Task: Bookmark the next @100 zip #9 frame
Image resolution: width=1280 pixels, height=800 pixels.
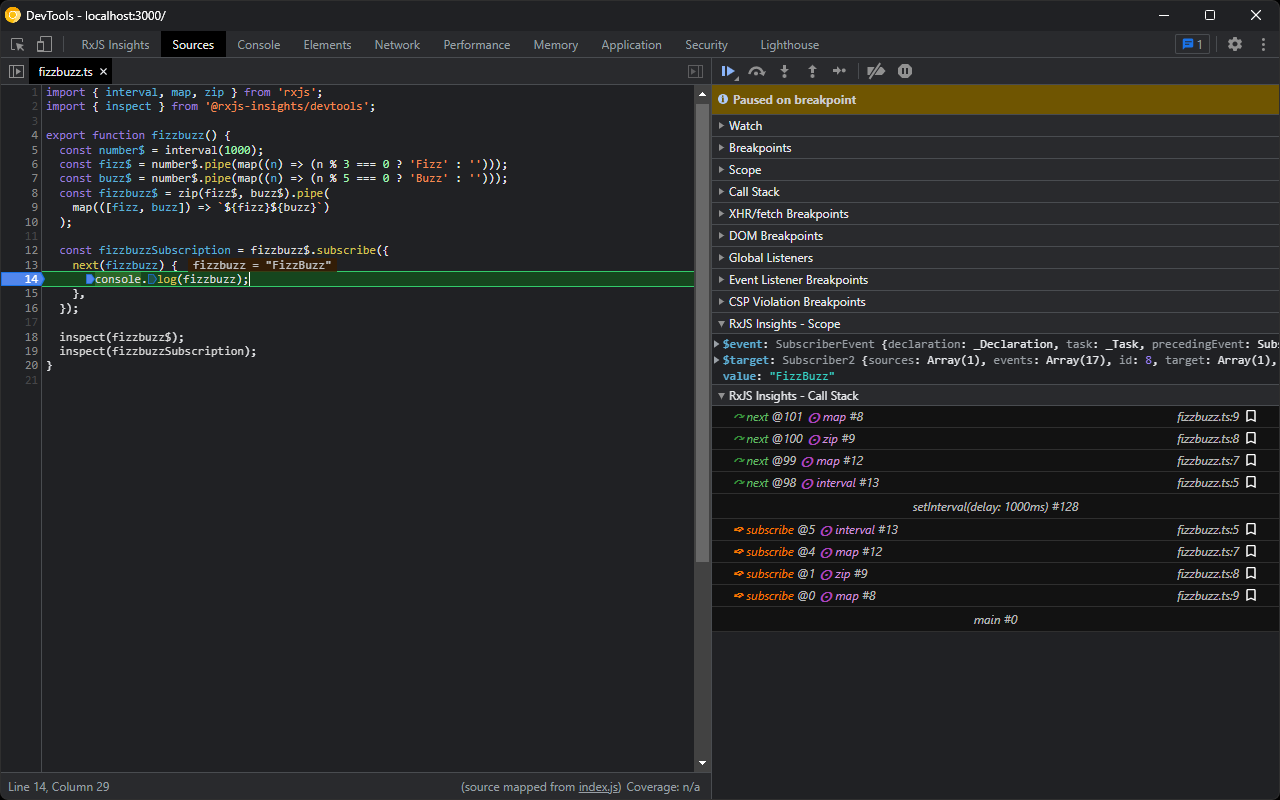Action: coord(1251,439)
